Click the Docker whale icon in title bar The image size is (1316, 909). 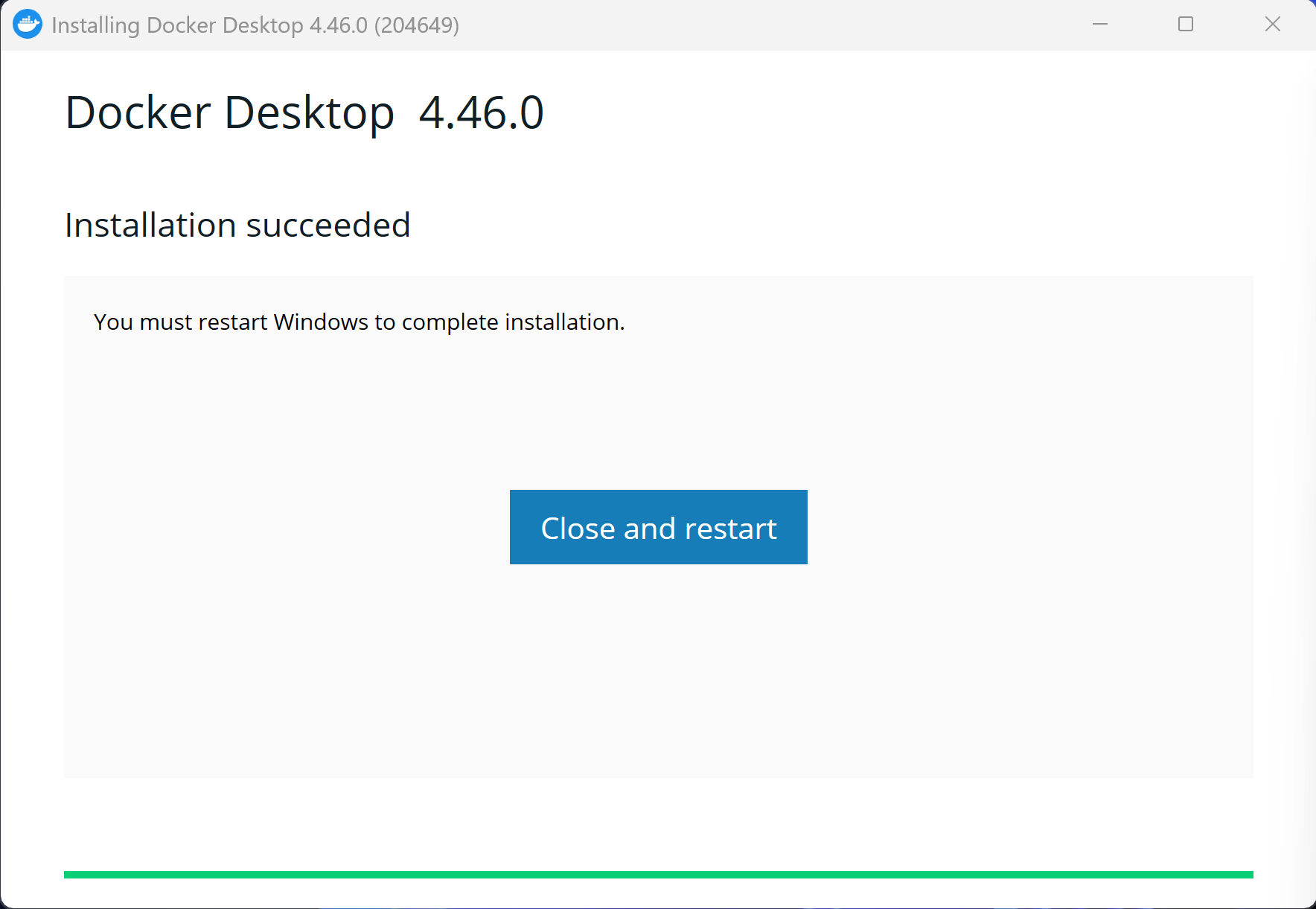pos(28,25)
